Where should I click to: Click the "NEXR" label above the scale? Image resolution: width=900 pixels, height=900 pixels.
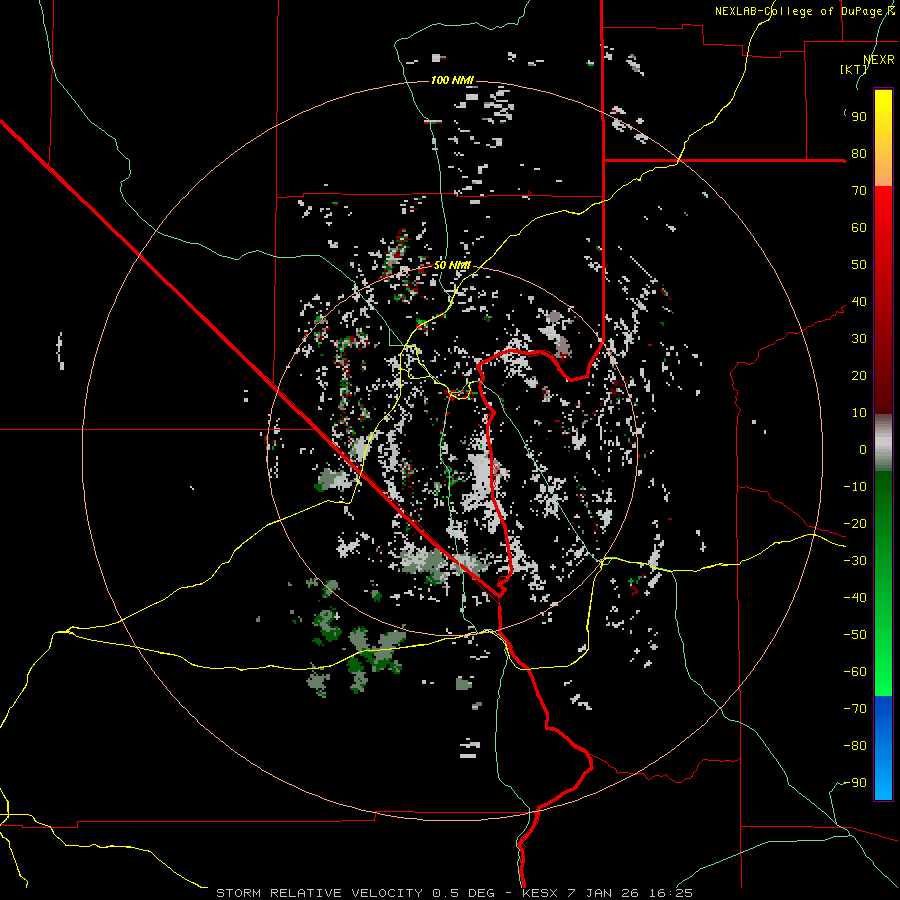[x=879, y=60]
